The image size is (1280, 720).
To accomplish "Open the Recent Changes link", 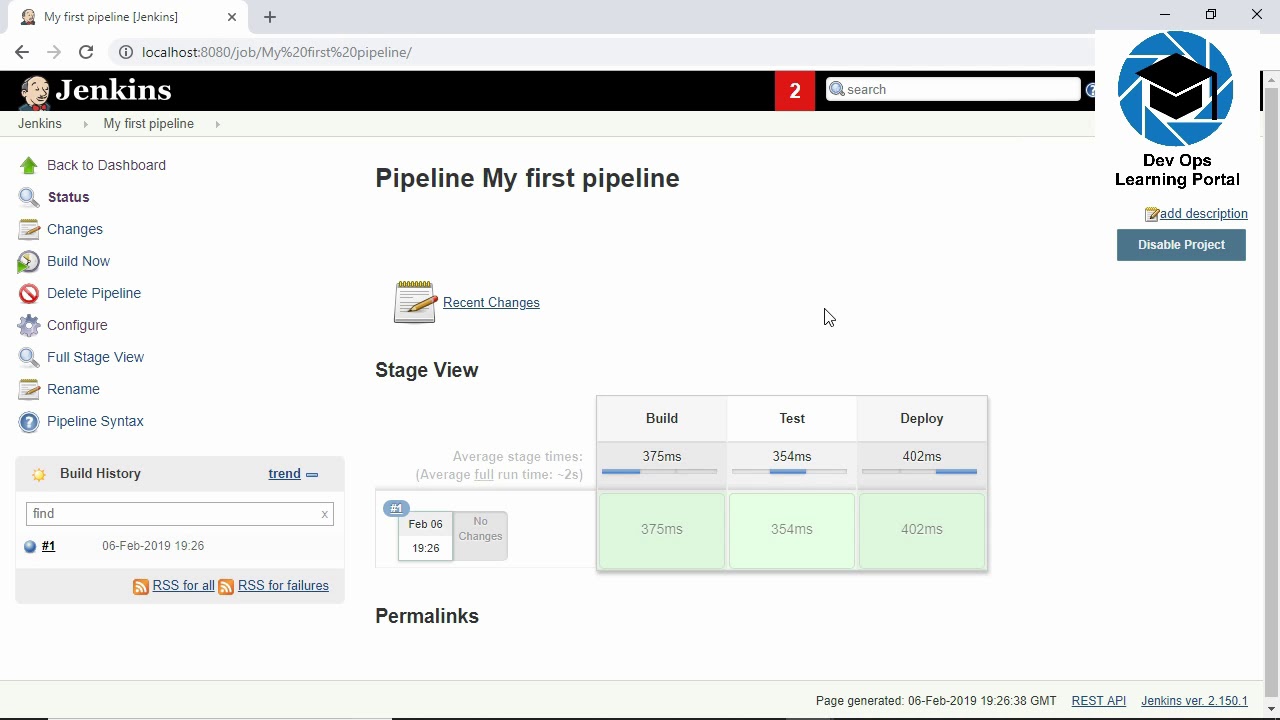I will [x=491, y=303].
